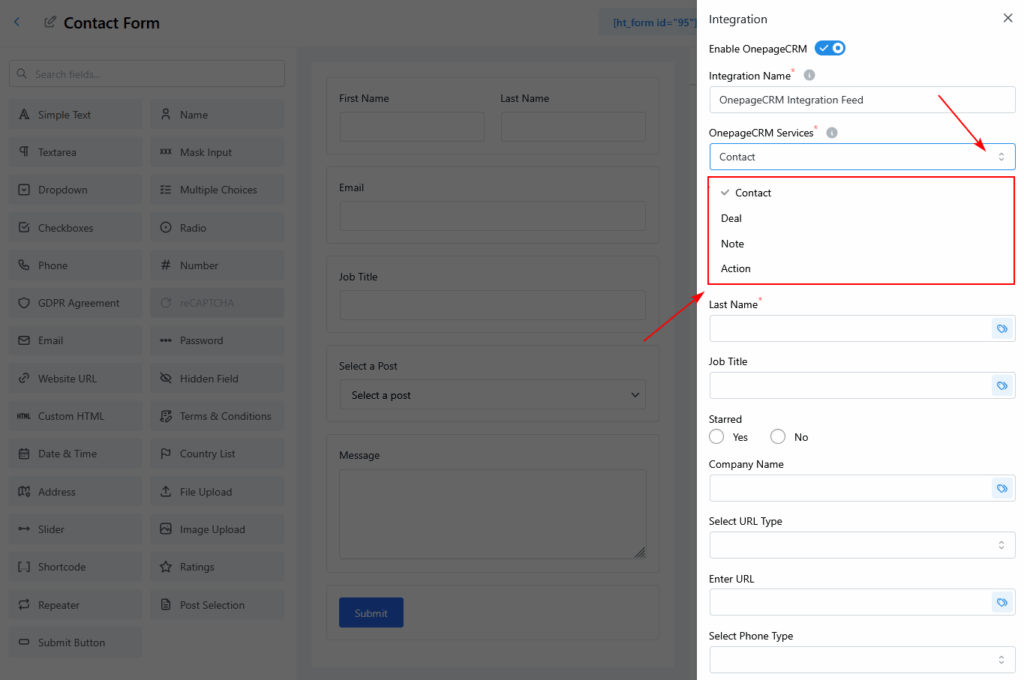Click the tag icon in Enter URL field
Viewport: 1024px width, 680px height.
(x=1001, y=602)
